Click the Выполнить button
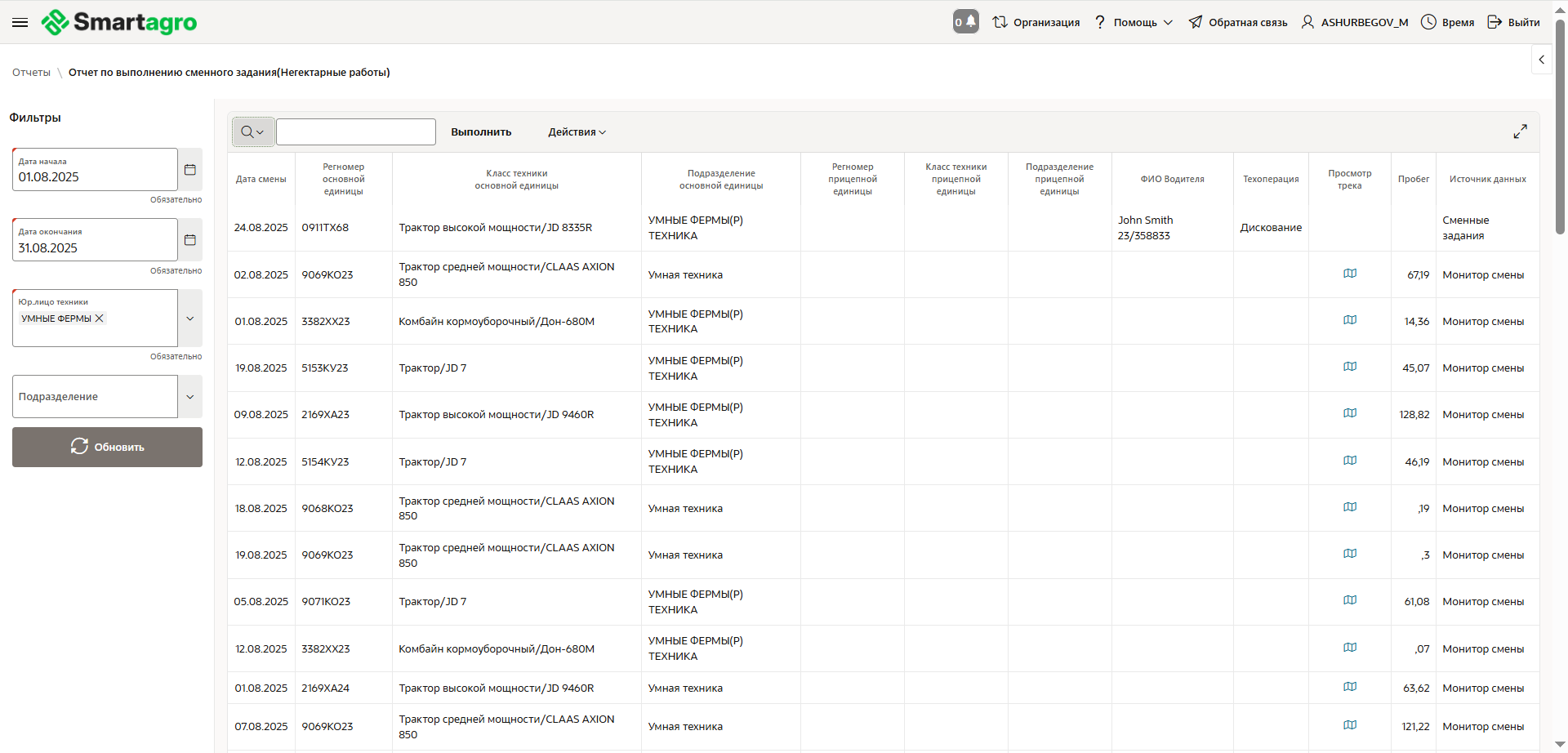The width and height of the screenshot is (1568, 753). coord(481,132)
